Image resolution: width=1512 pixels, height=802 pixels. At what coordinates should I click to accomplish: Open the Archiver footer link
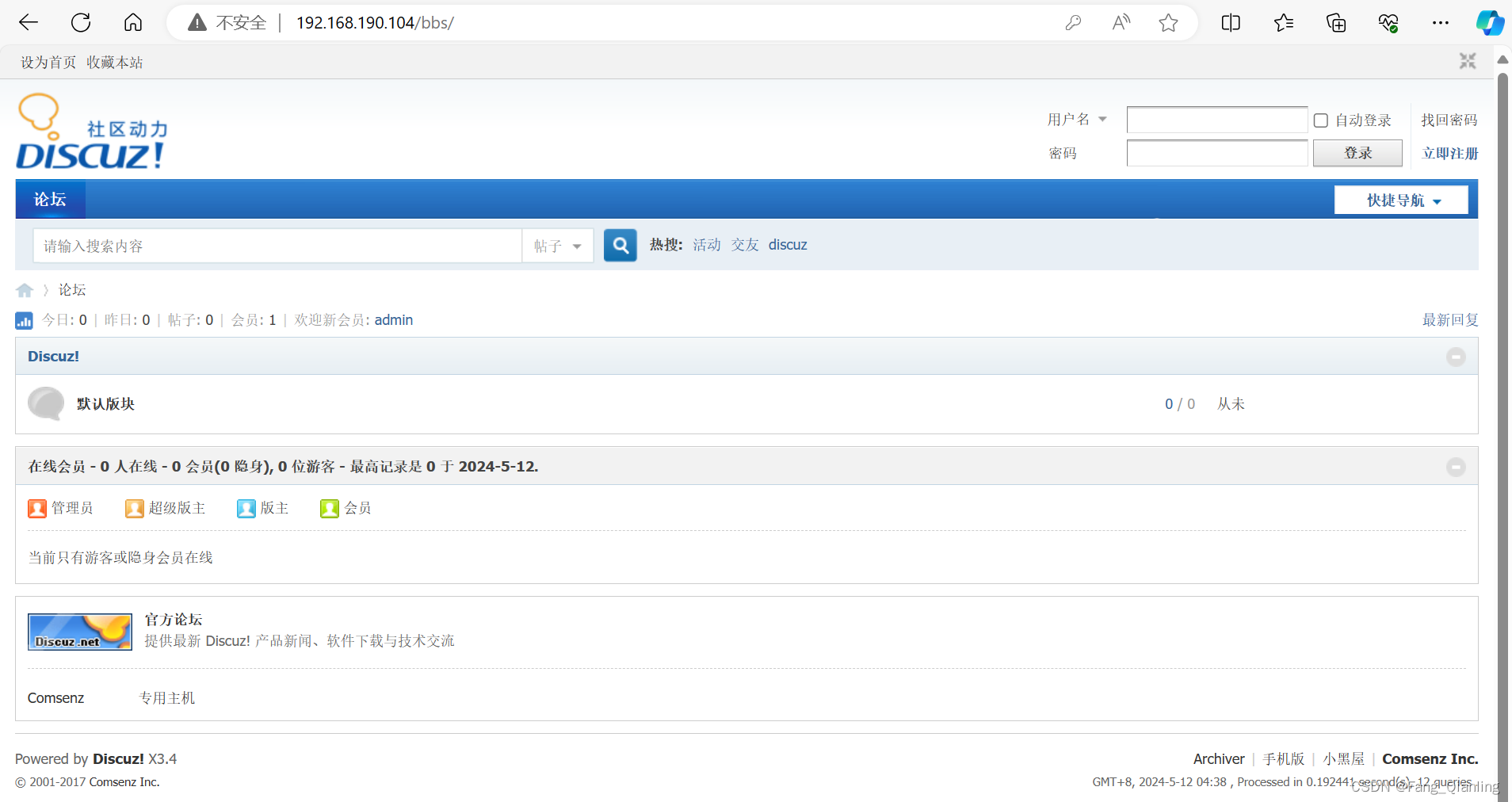coord(1219,759)
